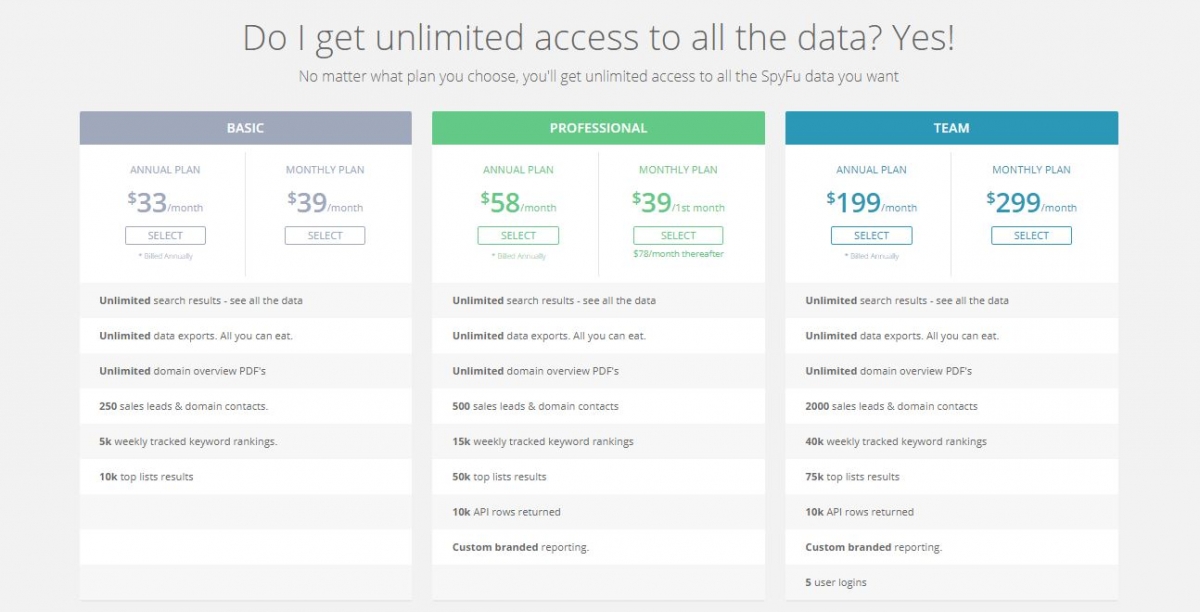Click "40k weekly tracked keyword rankings" row
This screenshot has height=612, width=1200.
(x=895, y=441)
